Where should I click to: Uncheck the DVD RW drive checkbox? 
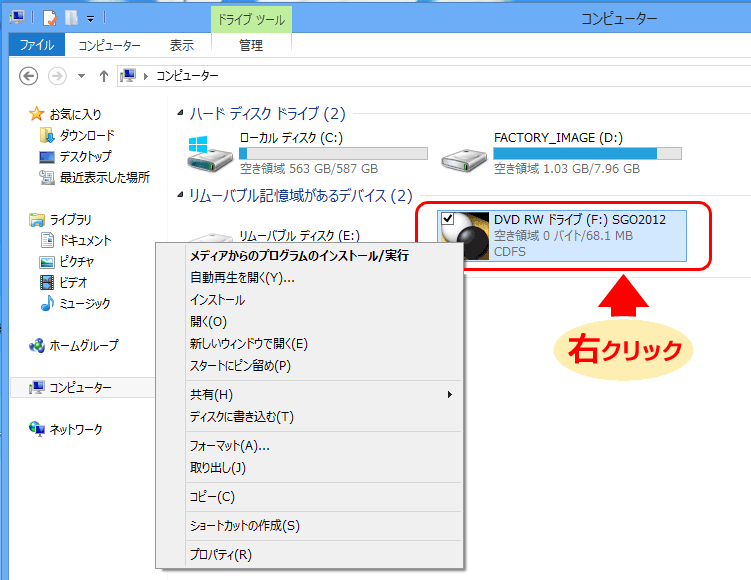(x=447, y=218)
